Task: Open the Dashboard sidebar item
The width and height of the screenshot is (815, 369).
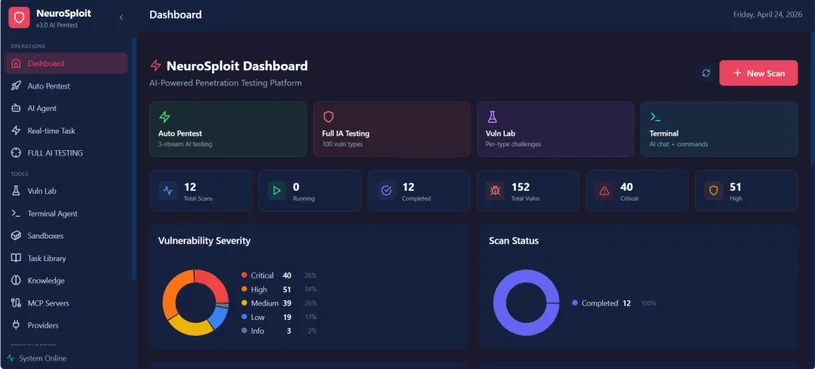Action: tap(66, 63)
